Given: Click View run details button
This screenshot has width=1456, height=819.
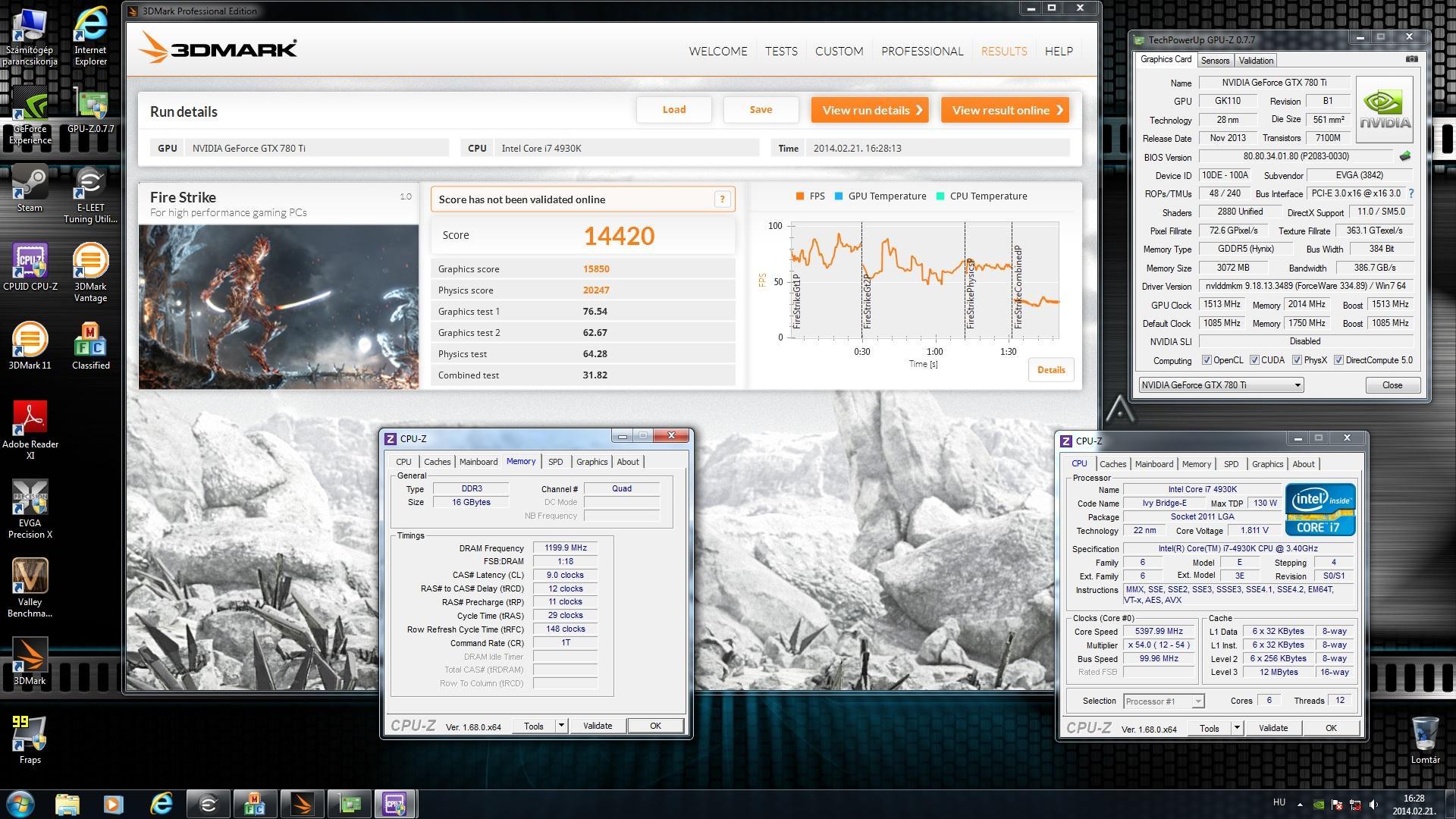Looking at the screenshot, I should (871, 110).
